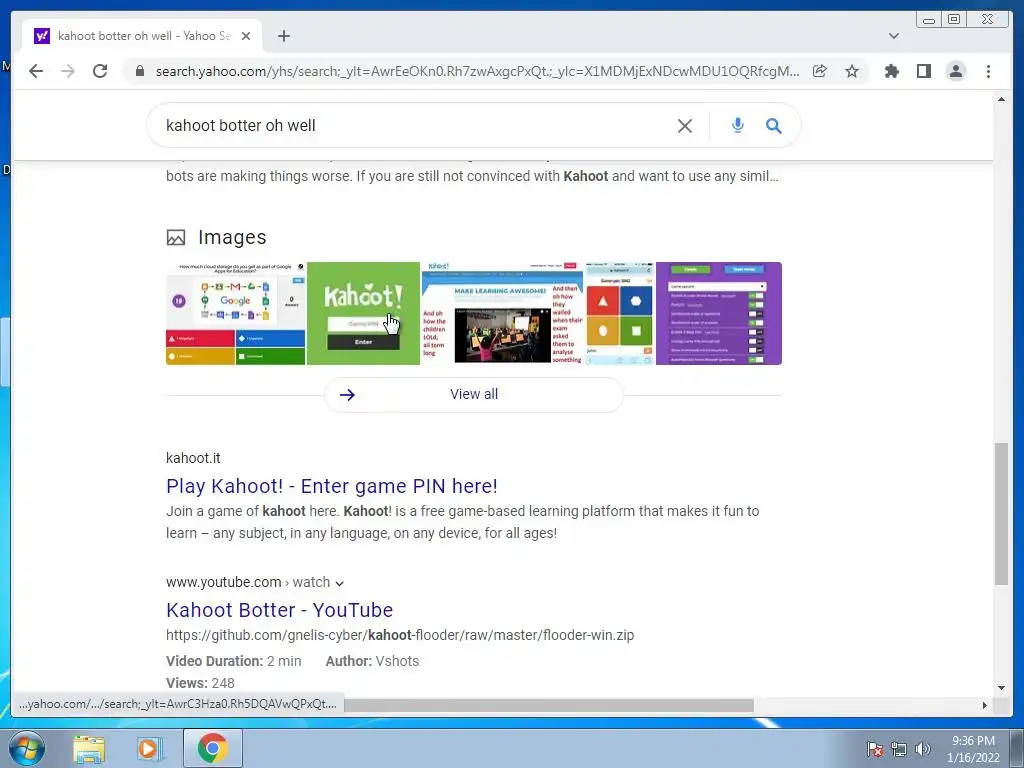Start voice search with the microphone icon
1024x768 pixels.
click(x=737, y=125)
